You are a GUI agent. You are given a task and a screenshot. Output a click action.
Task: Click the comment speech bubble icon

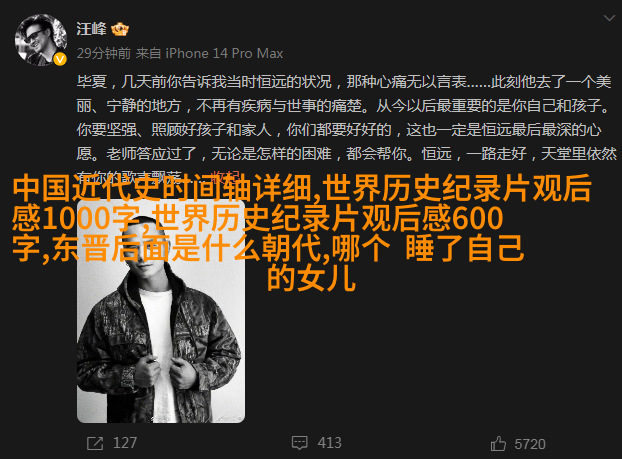pyautogui.click(x=299, y=443)
